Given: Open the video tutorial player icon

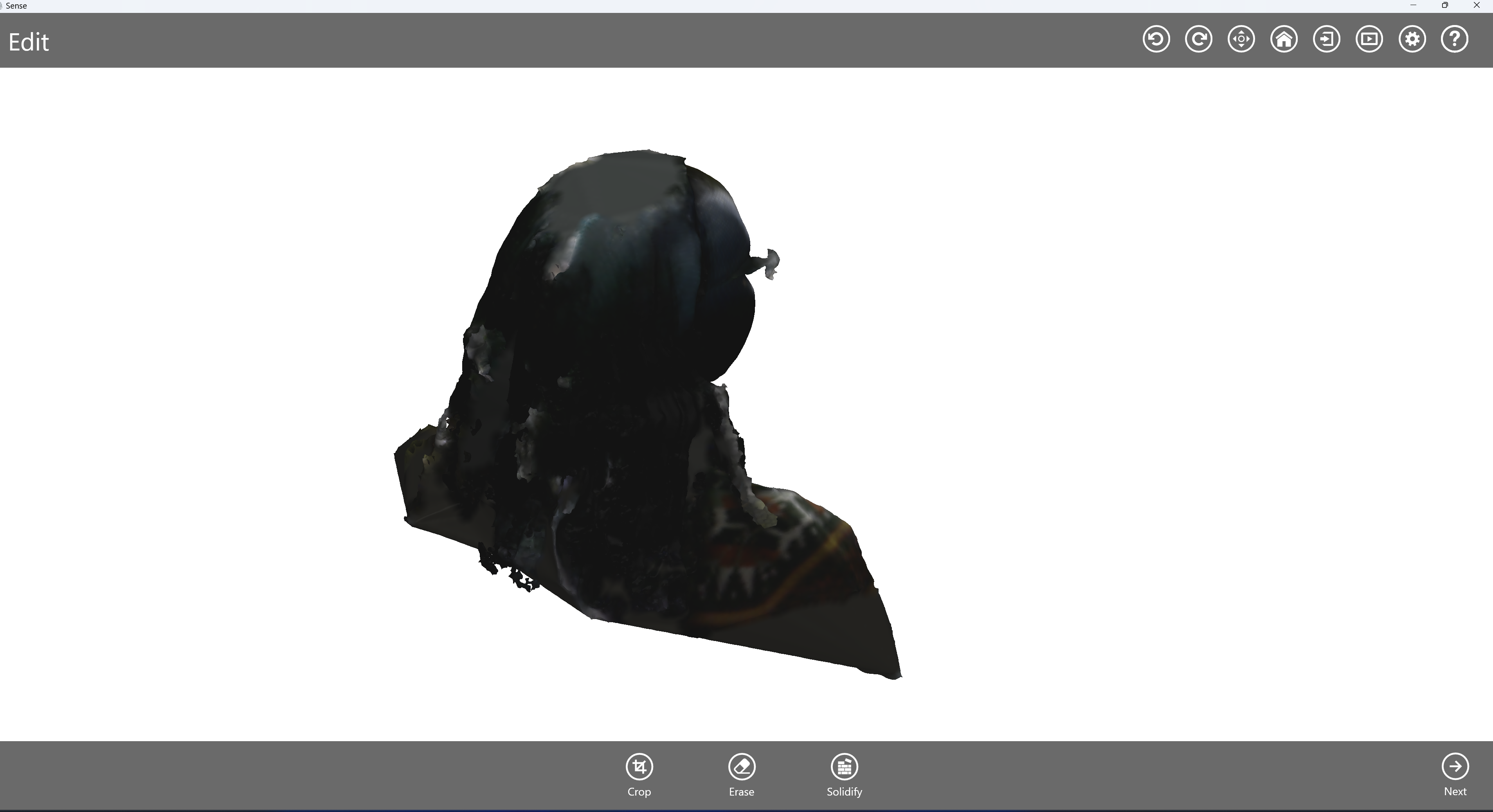Looking at the screenshot, I should click(1369, 40).
